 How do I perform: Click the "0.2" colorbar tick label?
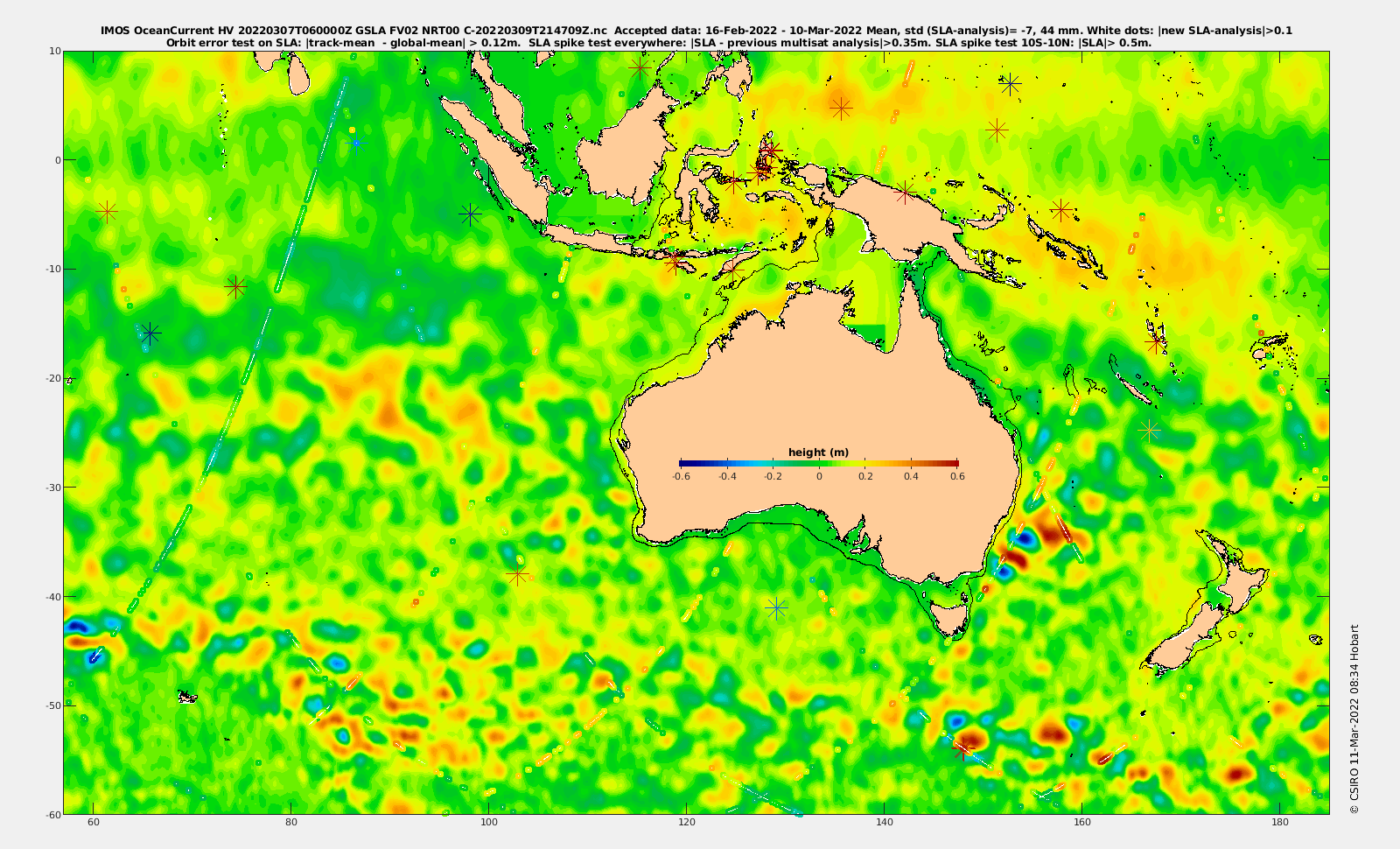pos(865,476)
